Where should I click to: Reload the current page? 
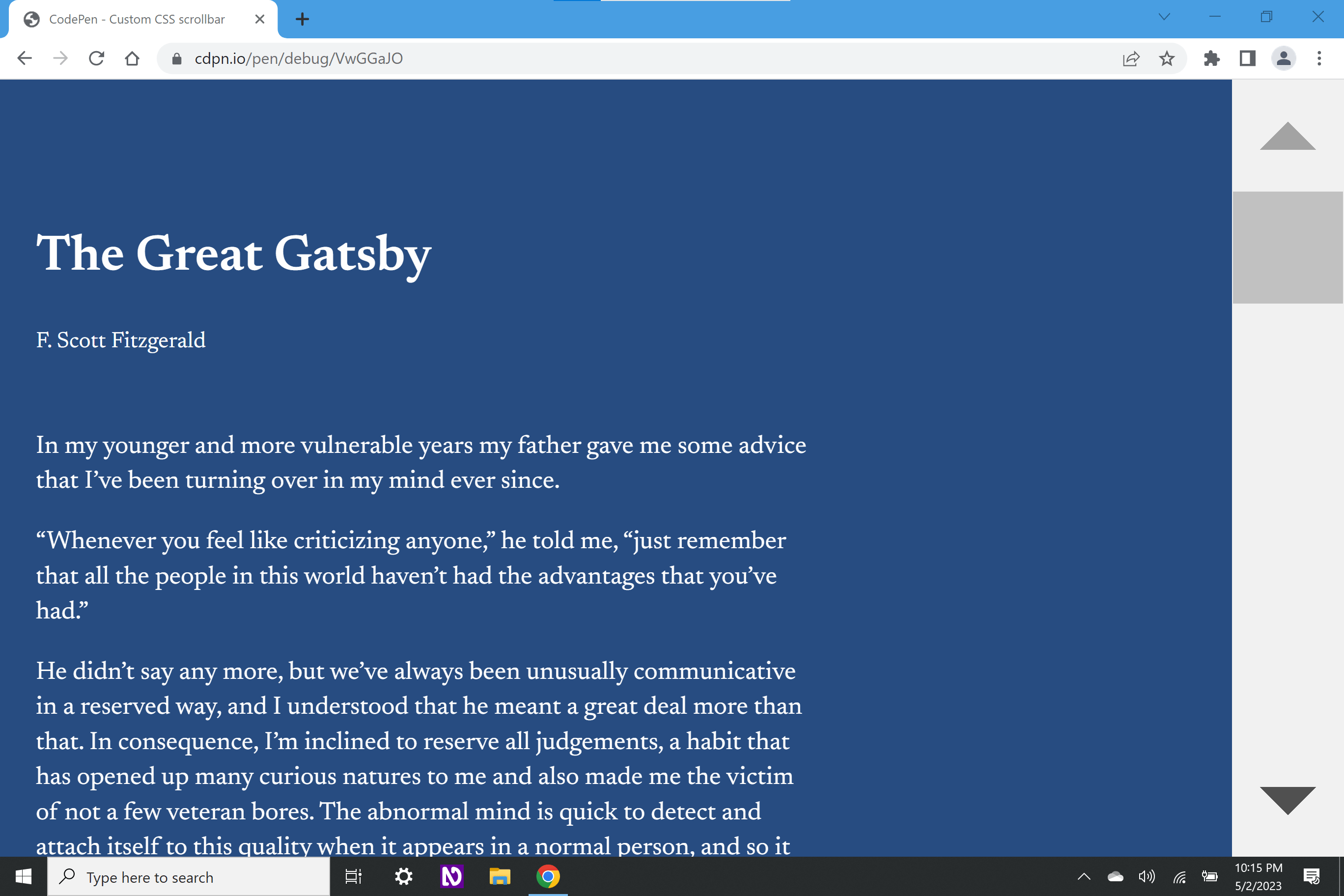coord(96,57)
